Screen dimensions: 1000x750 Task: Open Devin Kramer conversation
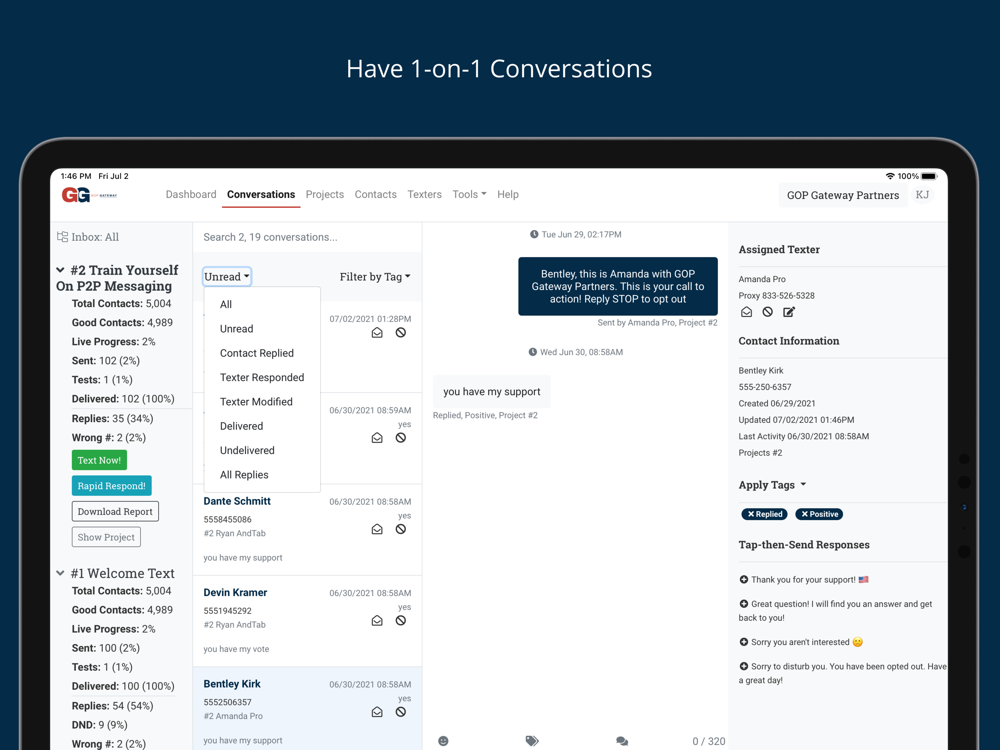pos(307,621)
